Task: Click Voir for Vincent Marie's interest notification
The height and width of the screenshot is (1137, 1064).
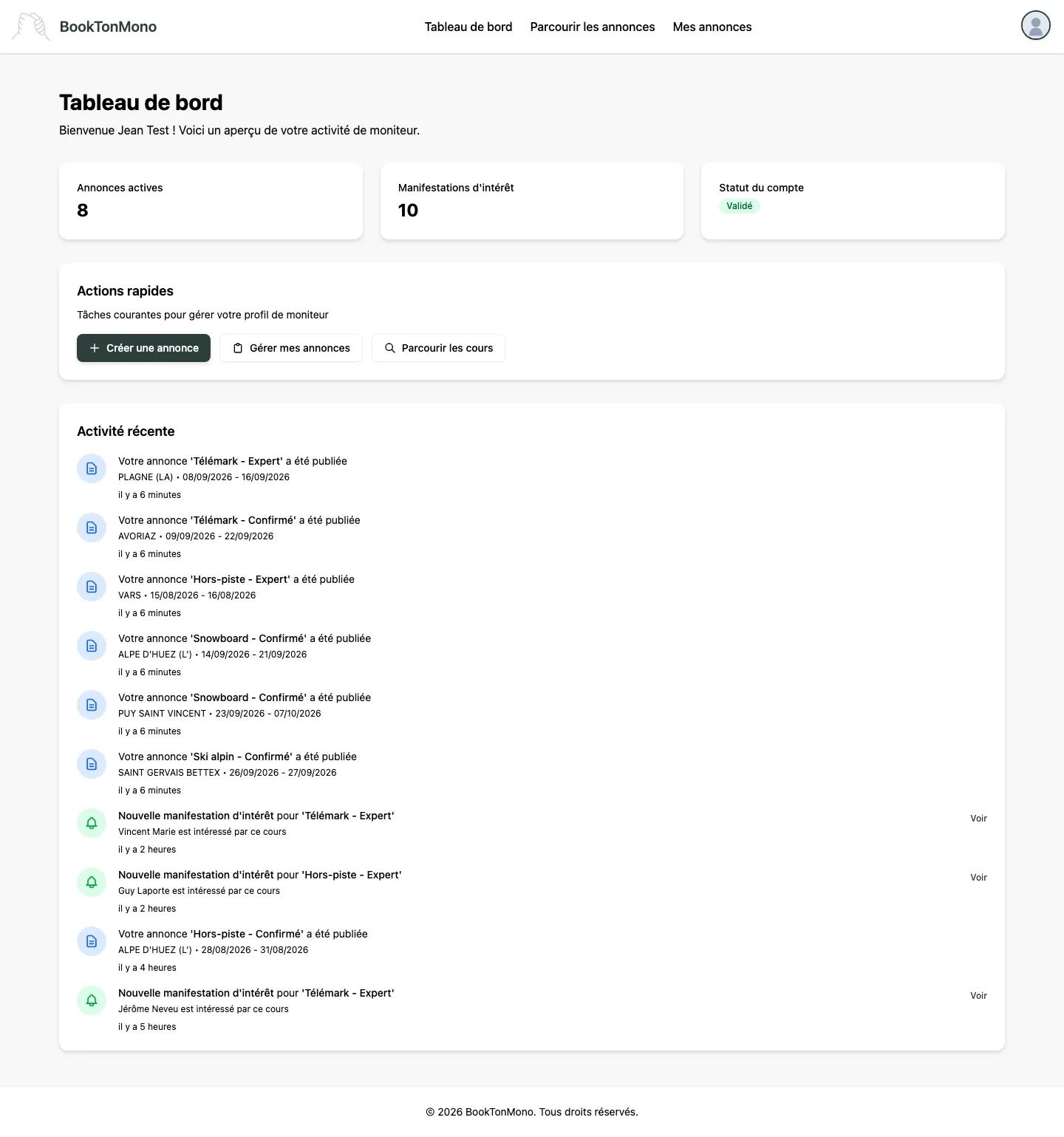Action: [x=978, y=819]
